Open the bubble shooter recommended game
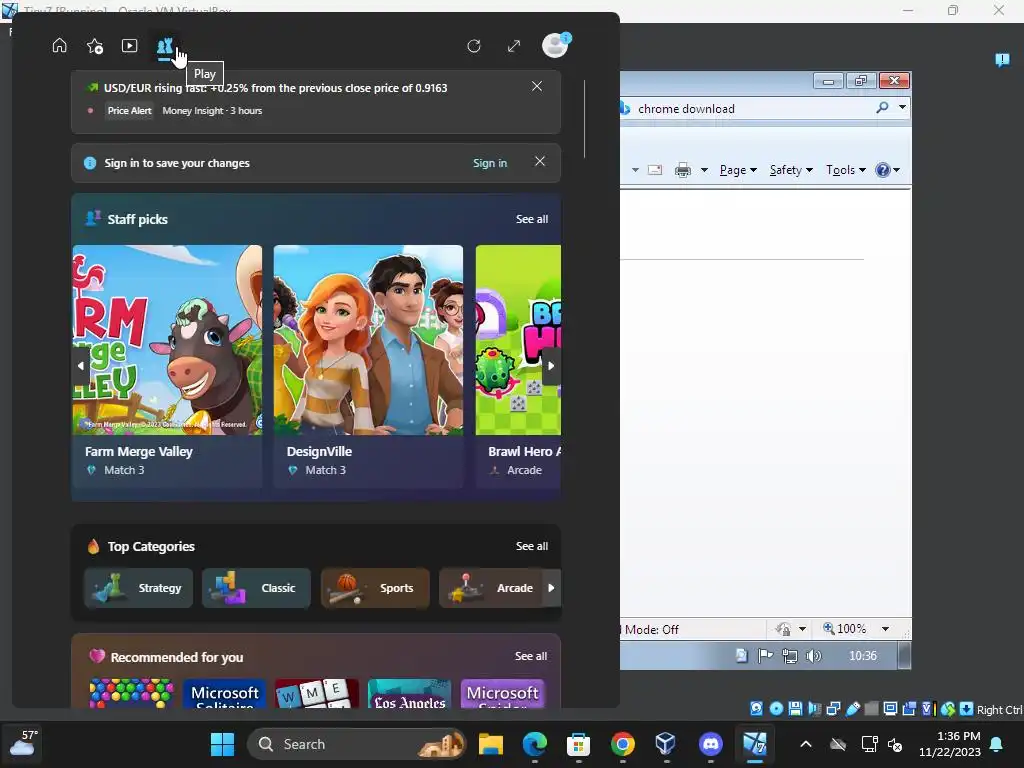The height and width of the screenshot is (768, 1024). 131,693
